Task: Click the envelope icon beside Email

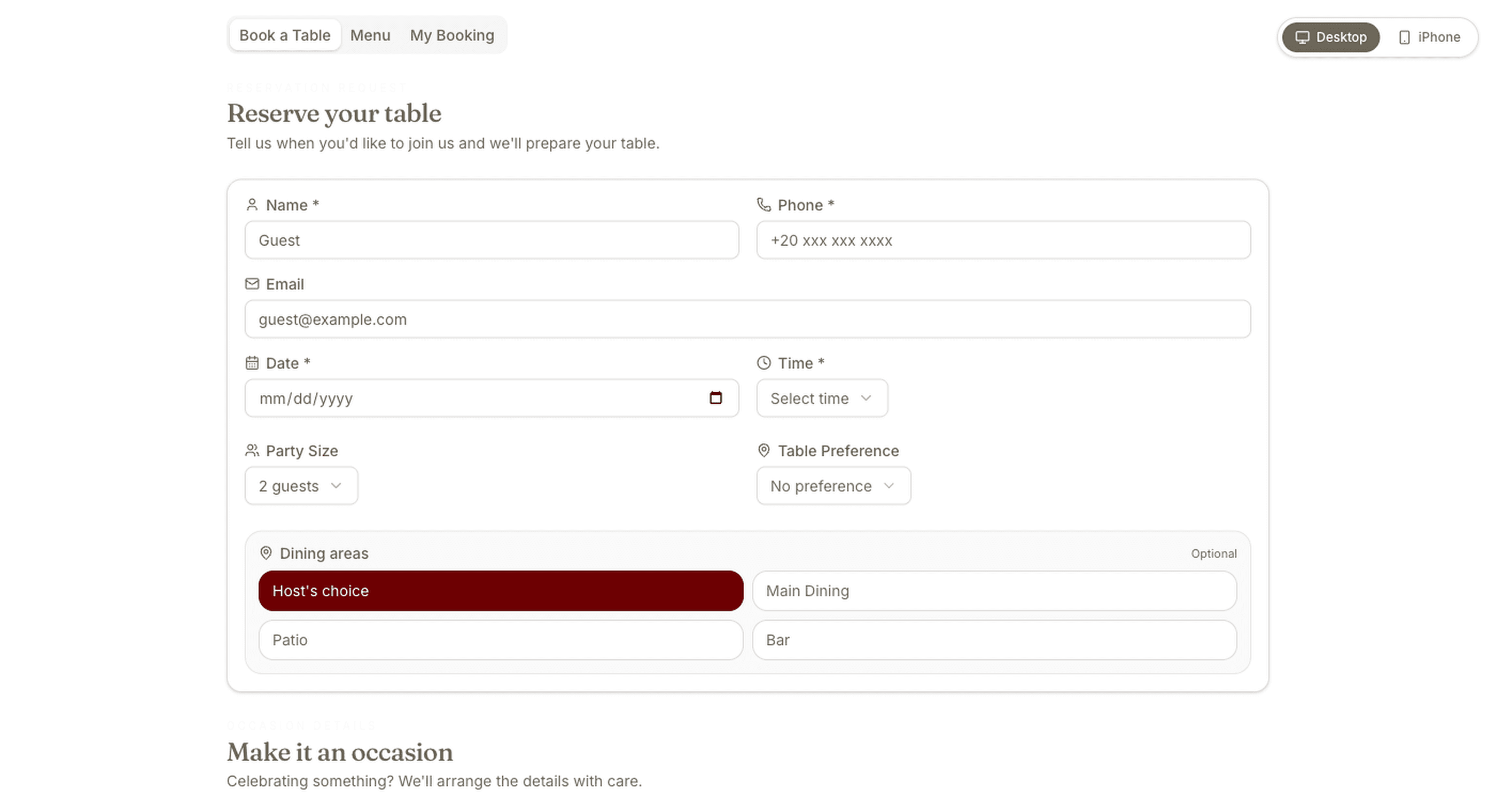Action: 252,284
